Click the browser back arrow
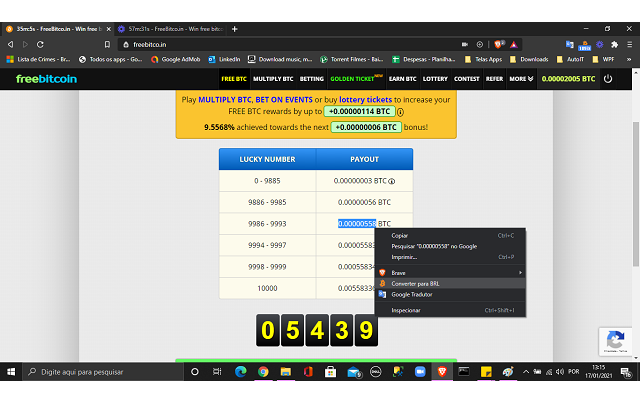 pos(11,44)
